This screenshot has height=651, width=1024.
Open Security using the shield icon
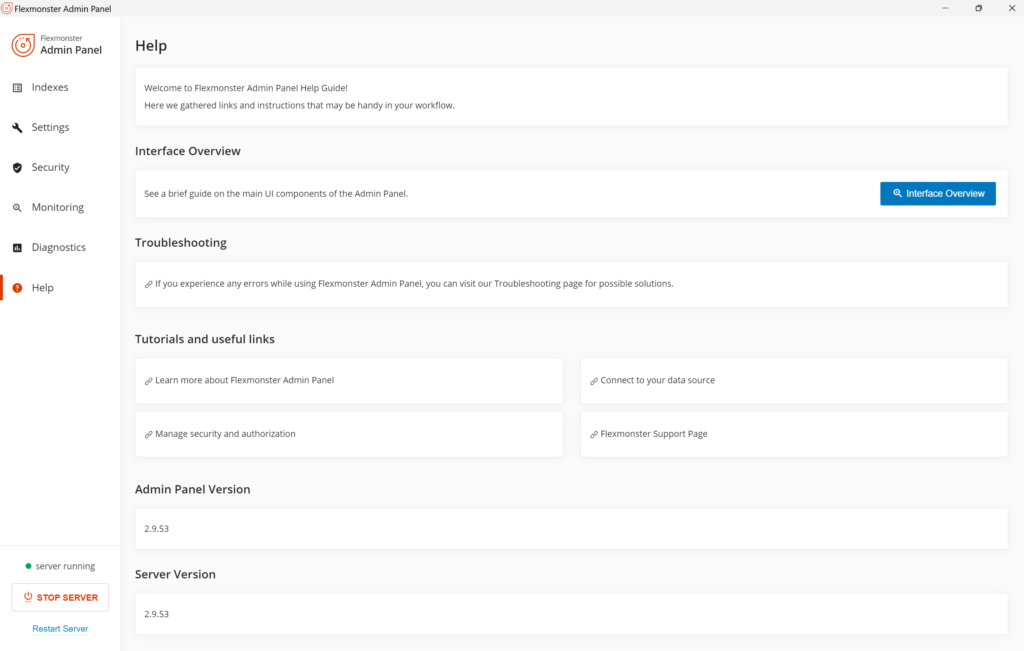click(17, 167)
